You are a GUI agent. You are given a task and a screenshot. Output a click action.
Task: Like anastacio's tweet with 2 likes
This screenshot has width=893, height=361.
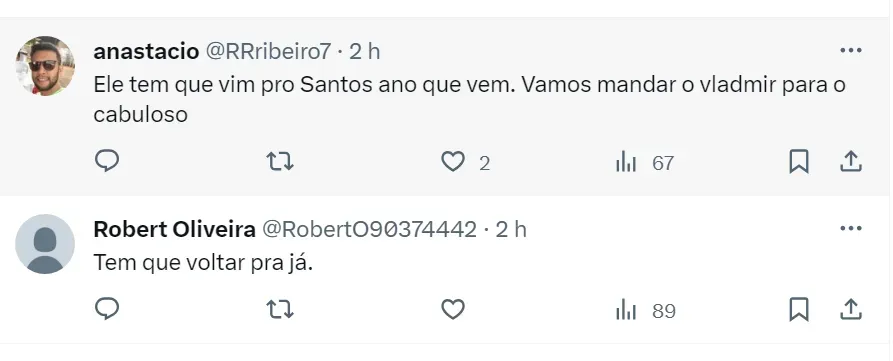tap(453, 163)
